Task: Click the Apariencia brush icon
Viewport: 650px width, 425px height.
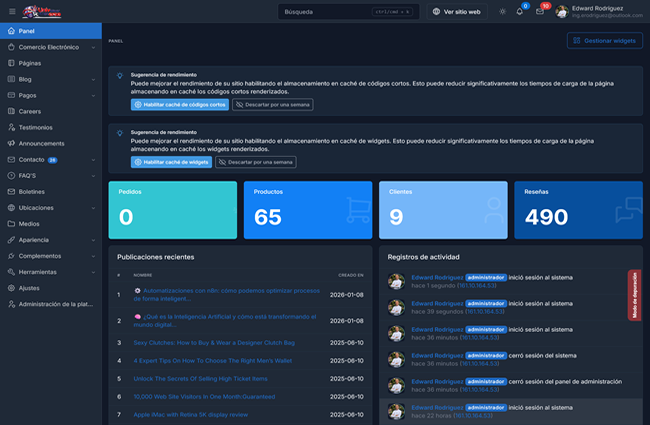Action: [11, 240]
